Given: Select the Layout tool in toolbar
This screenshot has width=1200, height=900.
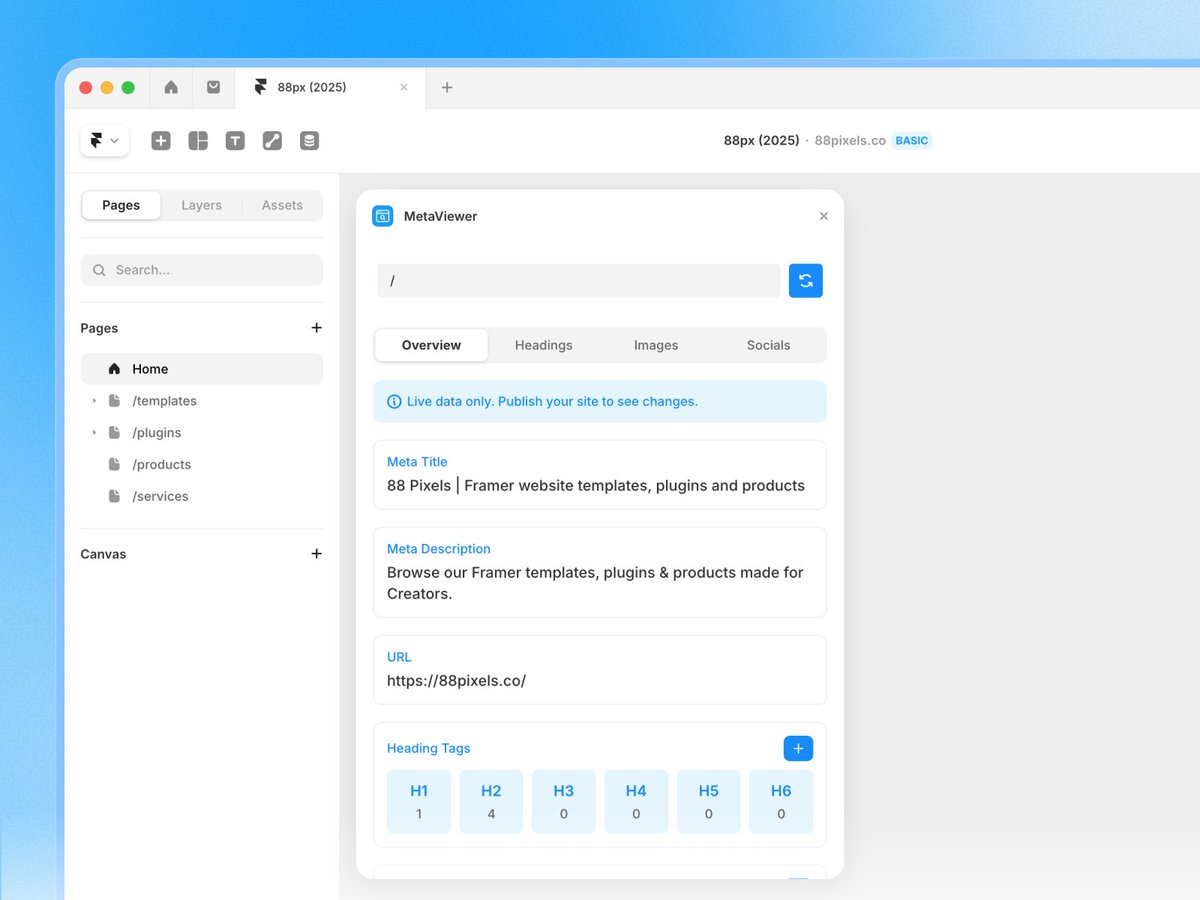Looking at the screenshot, I should click(198, 141).
